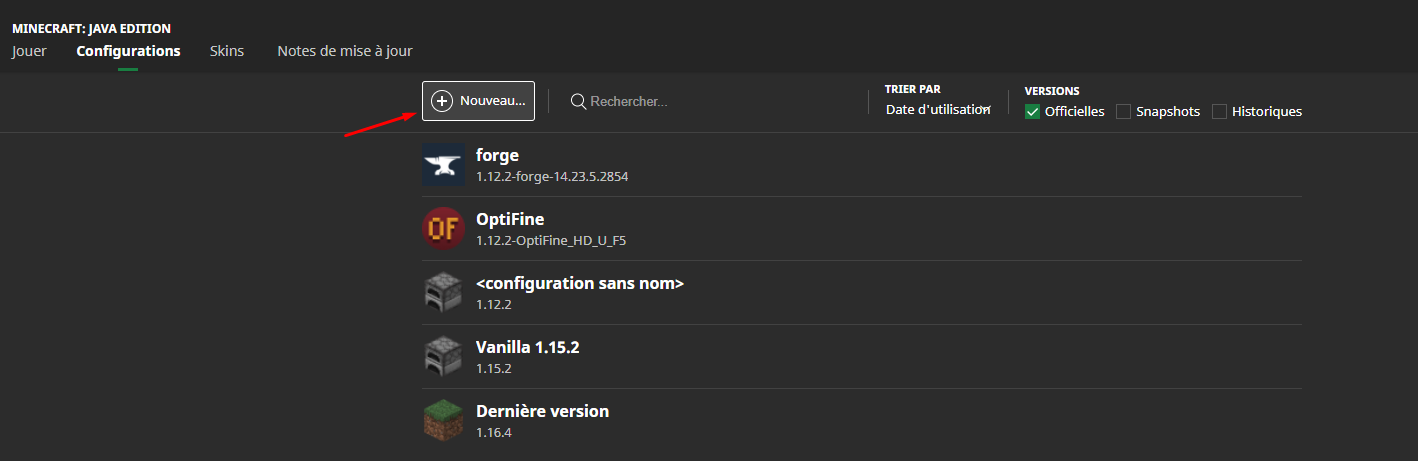Enable the Historiques versions checkbox
The height and width of the screenshot is (461, 1418).
coord(1219,112)
